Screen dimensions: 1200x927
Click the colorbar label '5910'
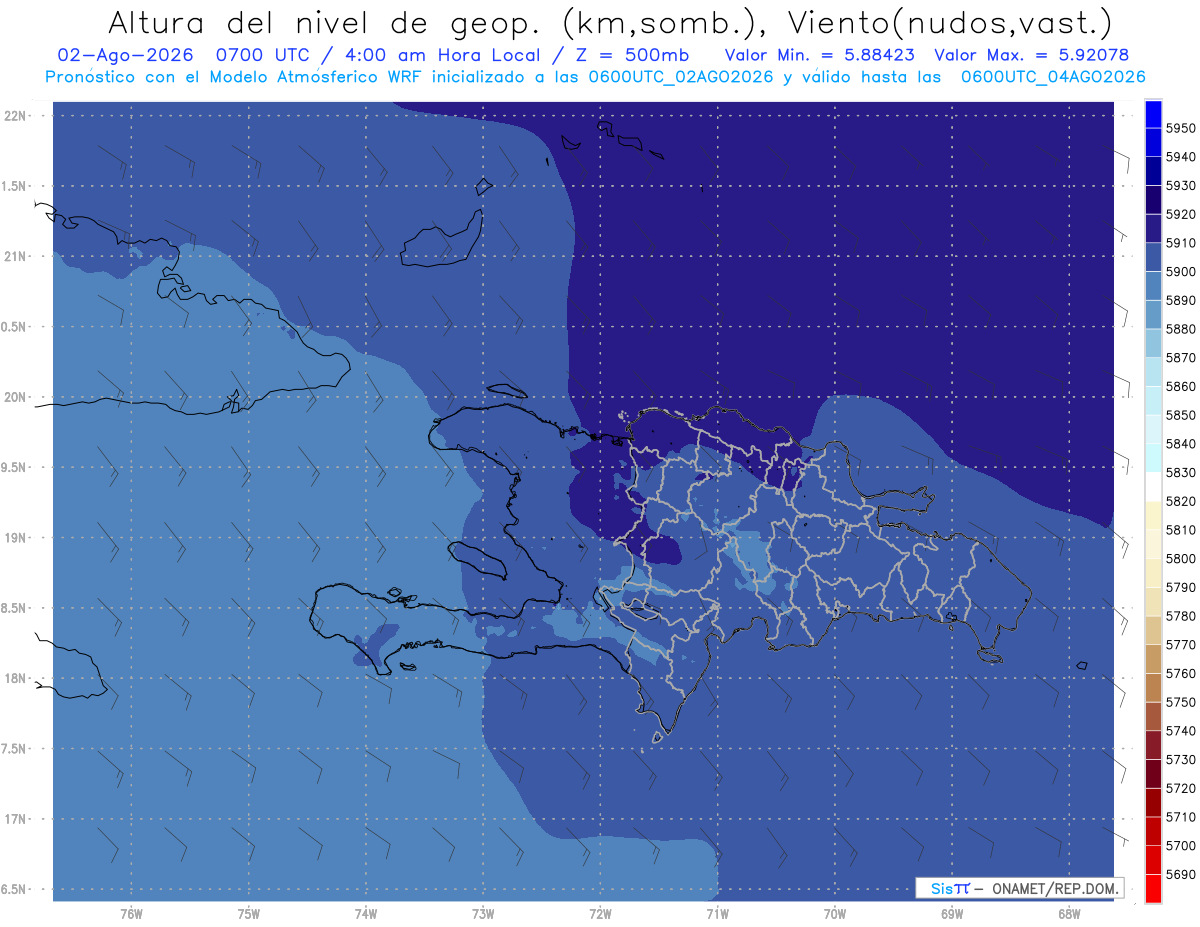1180,243
